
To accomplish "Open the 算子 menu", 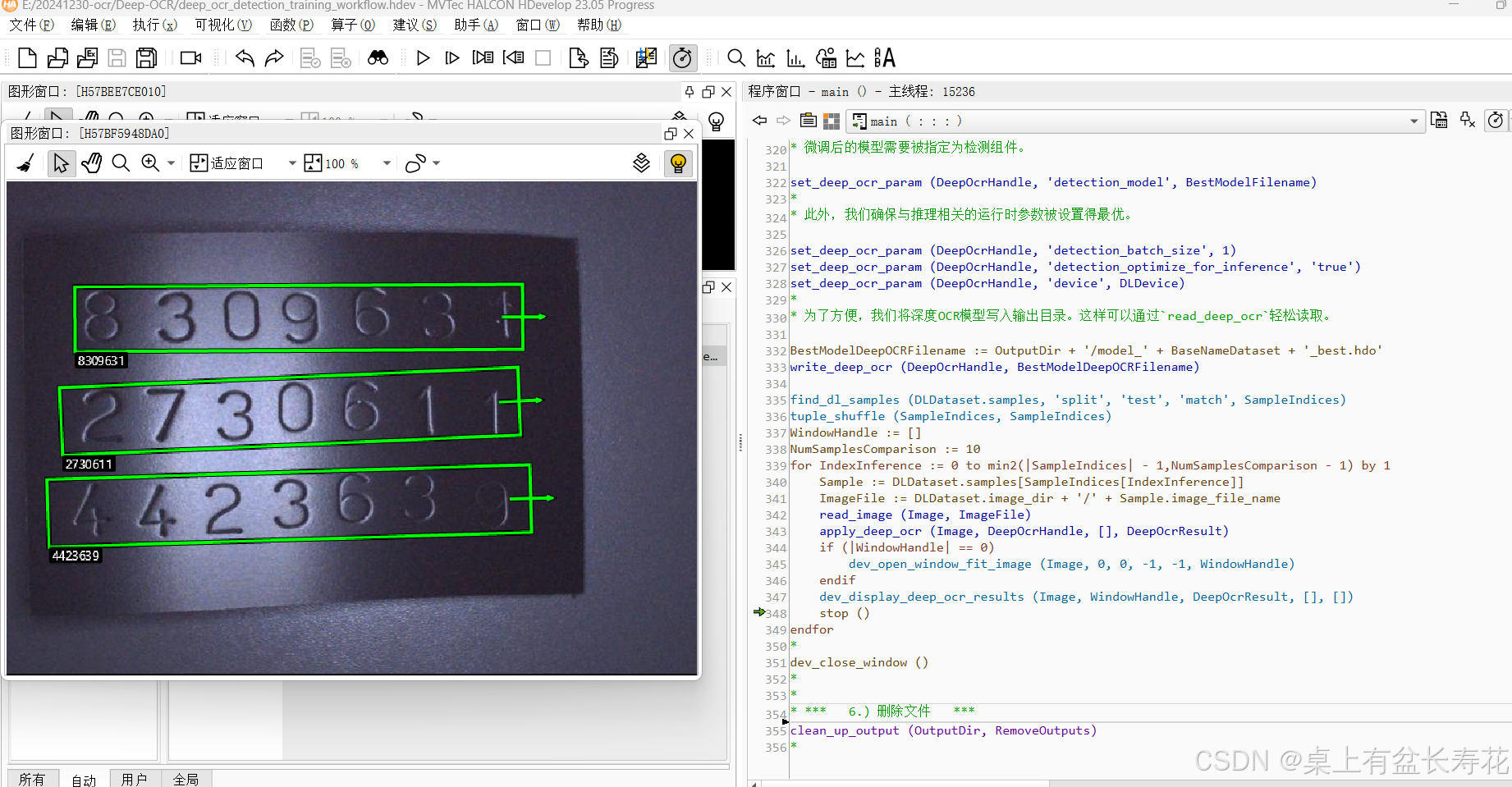I will click(x=352, y=25).
